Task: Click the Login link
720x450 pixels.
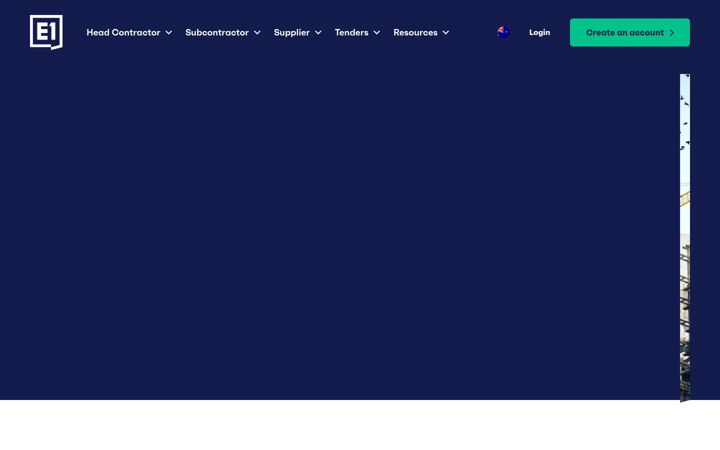Action: (540, 33)
